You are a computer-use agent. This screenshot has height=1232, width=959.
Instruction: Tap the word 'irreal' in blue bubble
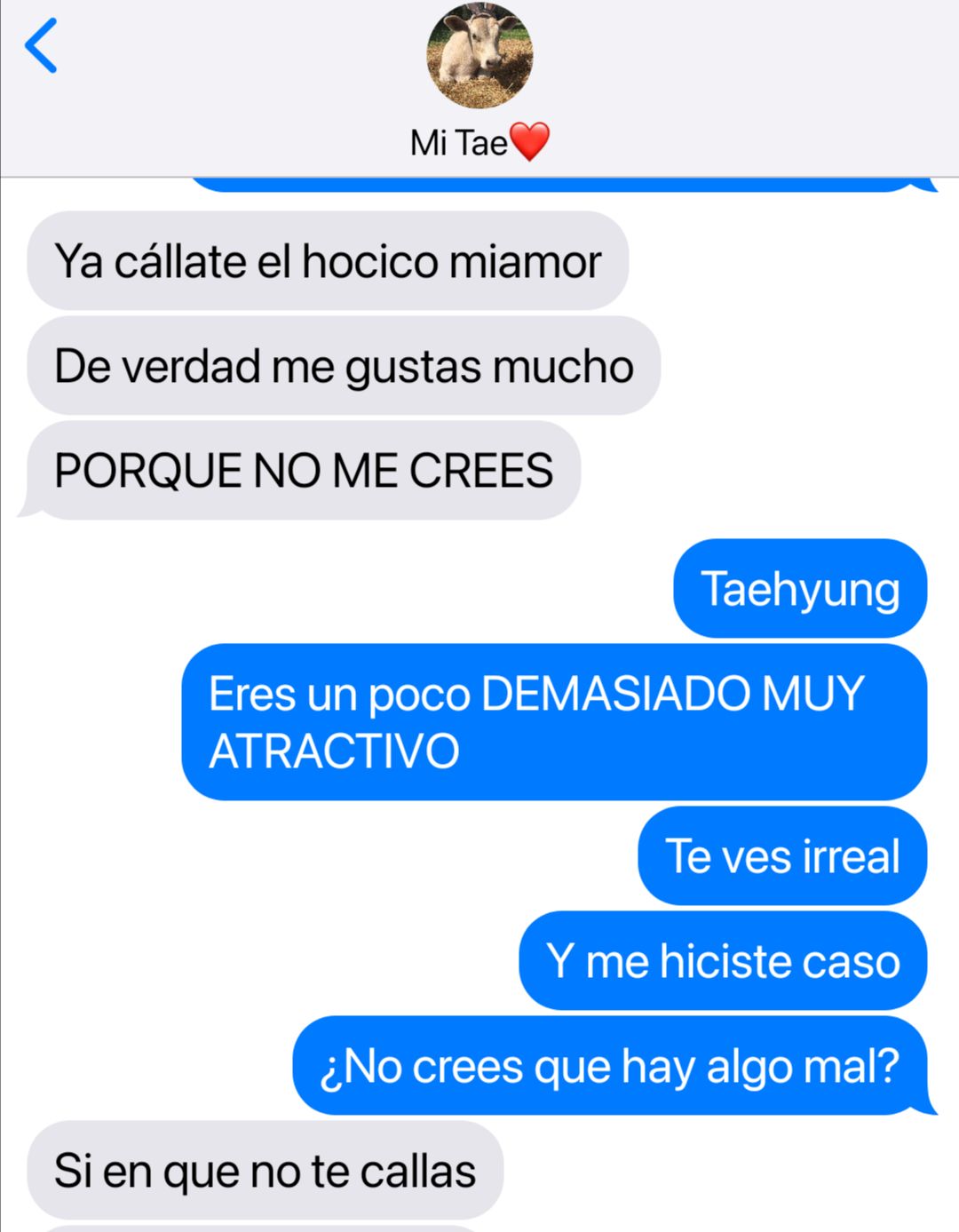[x=851, y=856]
